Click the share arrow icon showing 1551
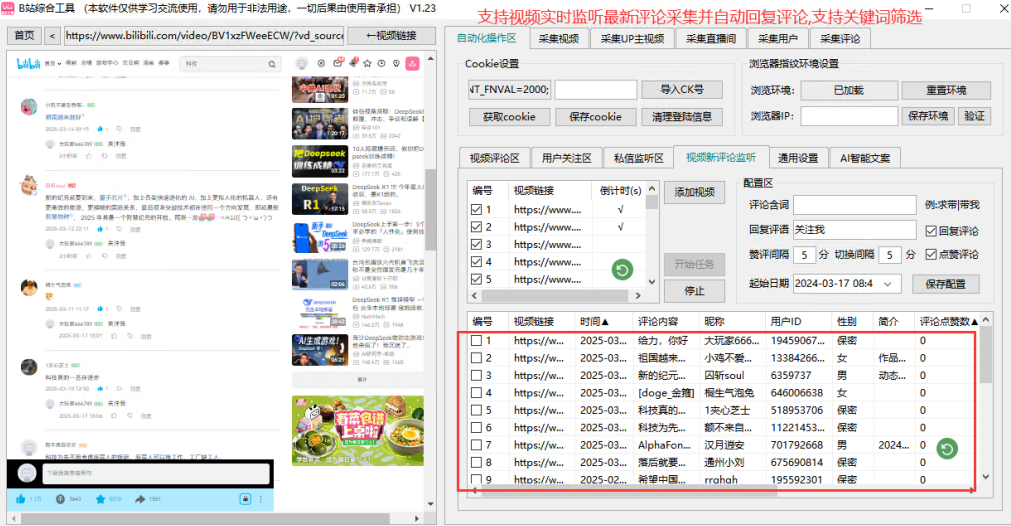 click(140, 499)
